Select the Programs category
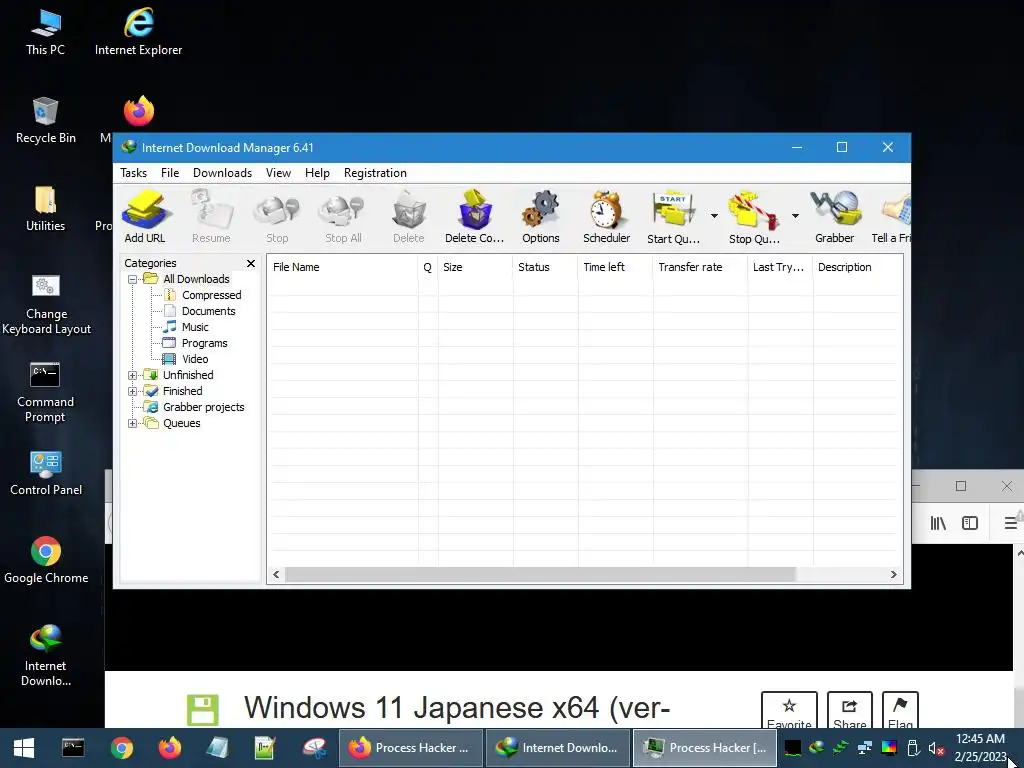The image size is (1024, 768). pyautogui.click(x=204, y=344)
